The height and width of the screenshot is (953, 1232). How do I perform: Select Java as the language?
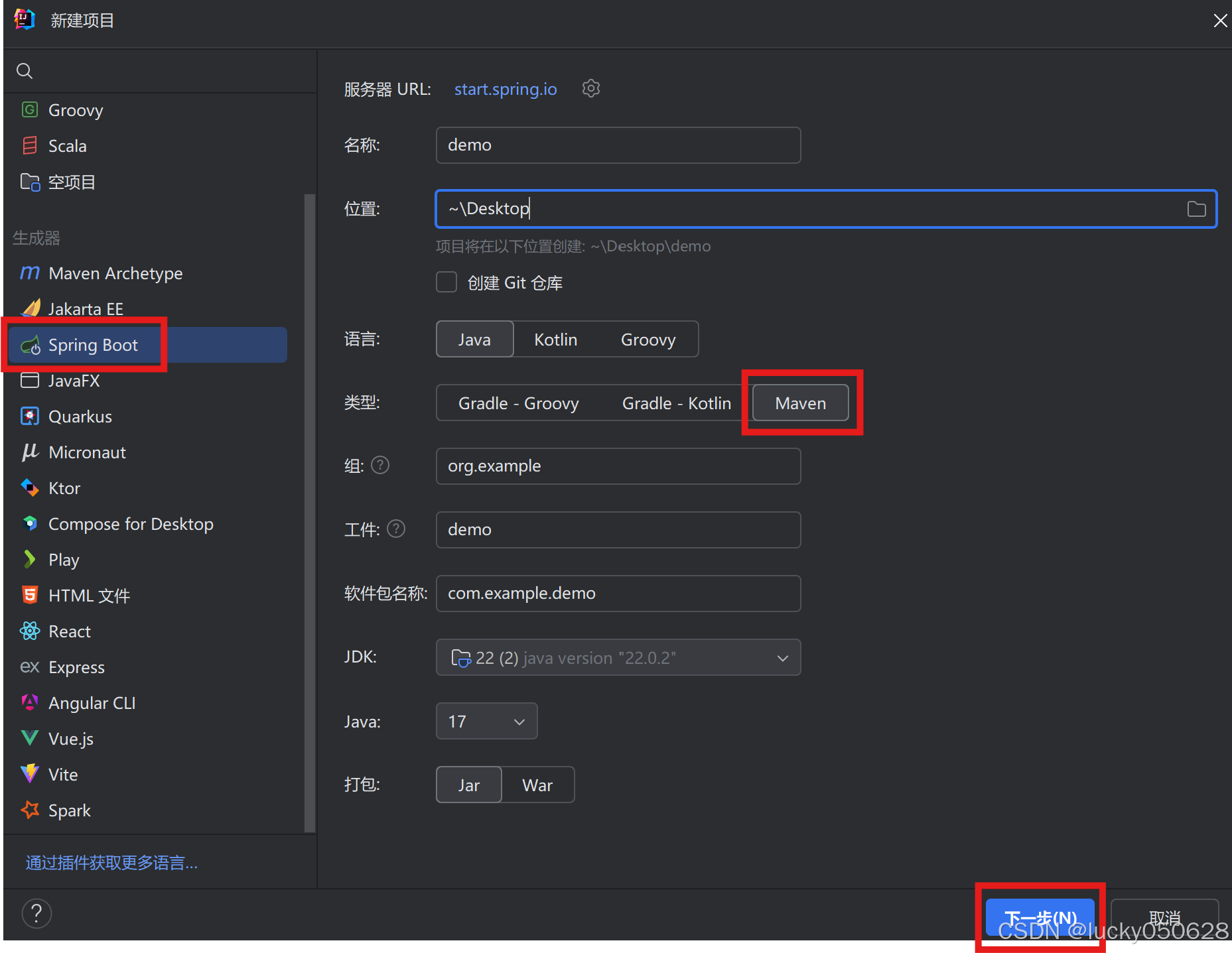(474, 339)
